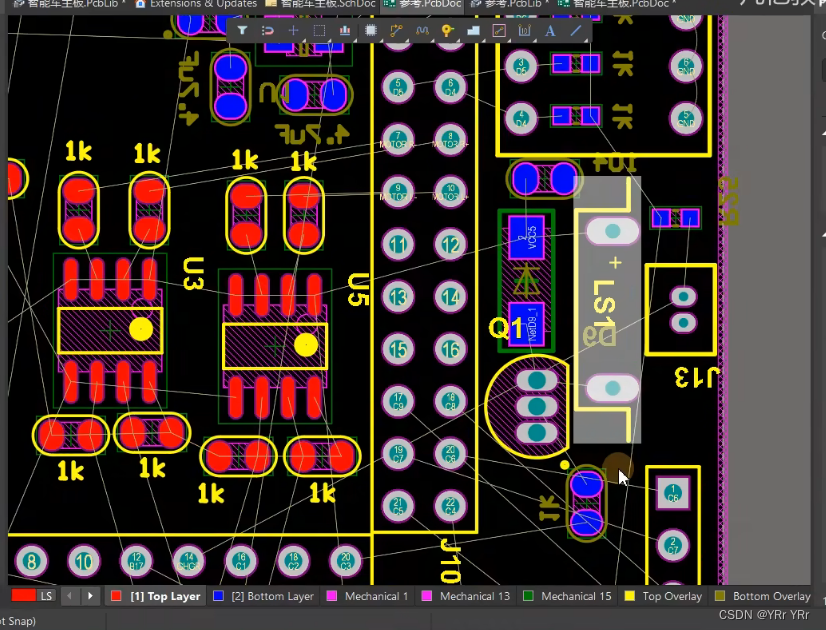
Task: Activate the selection filter funnel icon
Action: [242, 31]
